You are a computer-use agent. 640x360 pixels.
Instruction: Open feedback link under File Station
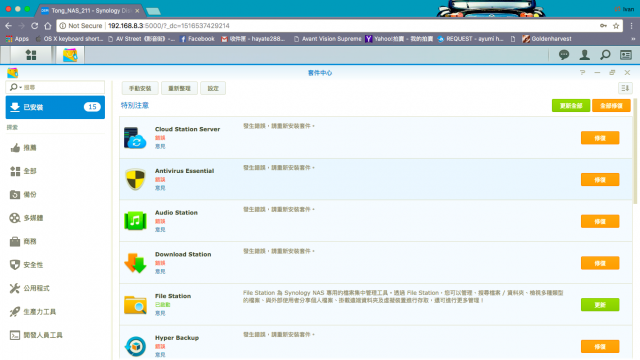coord(160,313)
